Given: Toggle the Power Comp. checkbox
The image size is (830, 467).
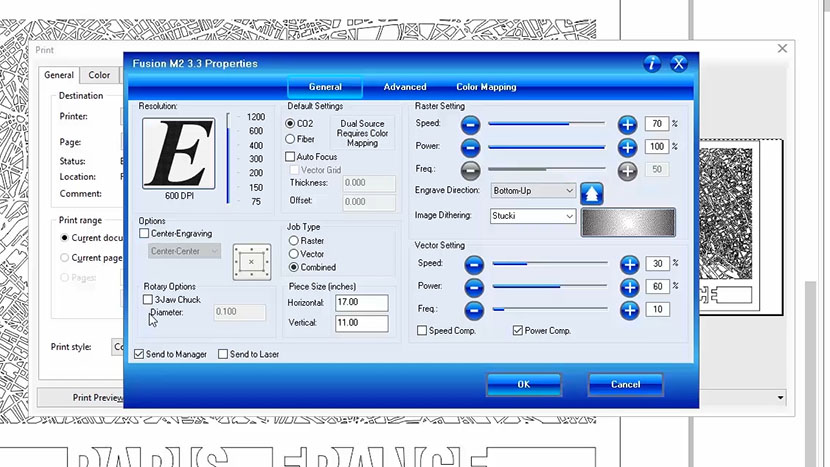Looking at the screenshot, I should click(518, 330).
